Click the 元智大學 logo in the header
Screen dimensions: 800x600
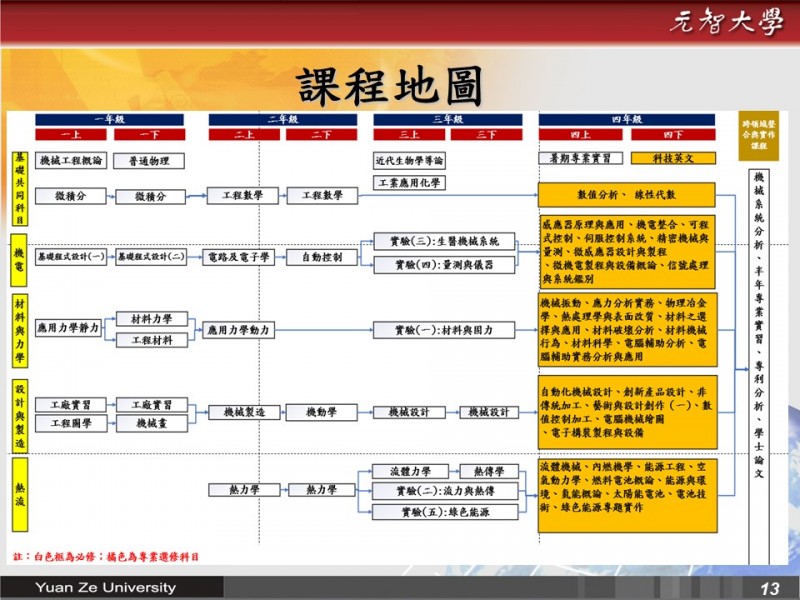[x=725, y=24]
